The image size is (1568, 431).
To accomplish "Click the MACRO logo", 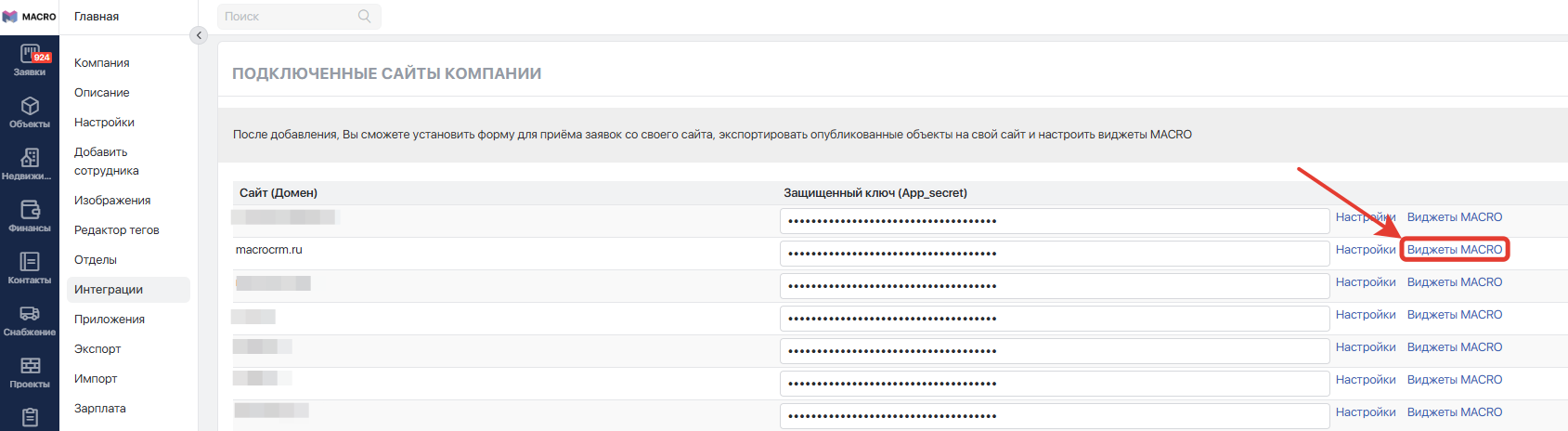I will click(30, 17).
